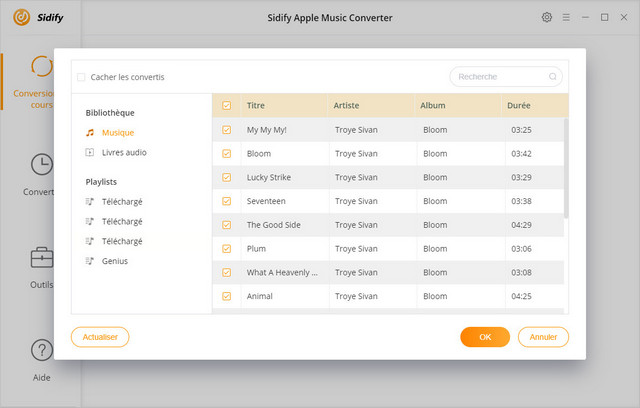Uncheck the Plum track checkbox
The height and width of the screenshot is (408, 640).
pos(226,248)
